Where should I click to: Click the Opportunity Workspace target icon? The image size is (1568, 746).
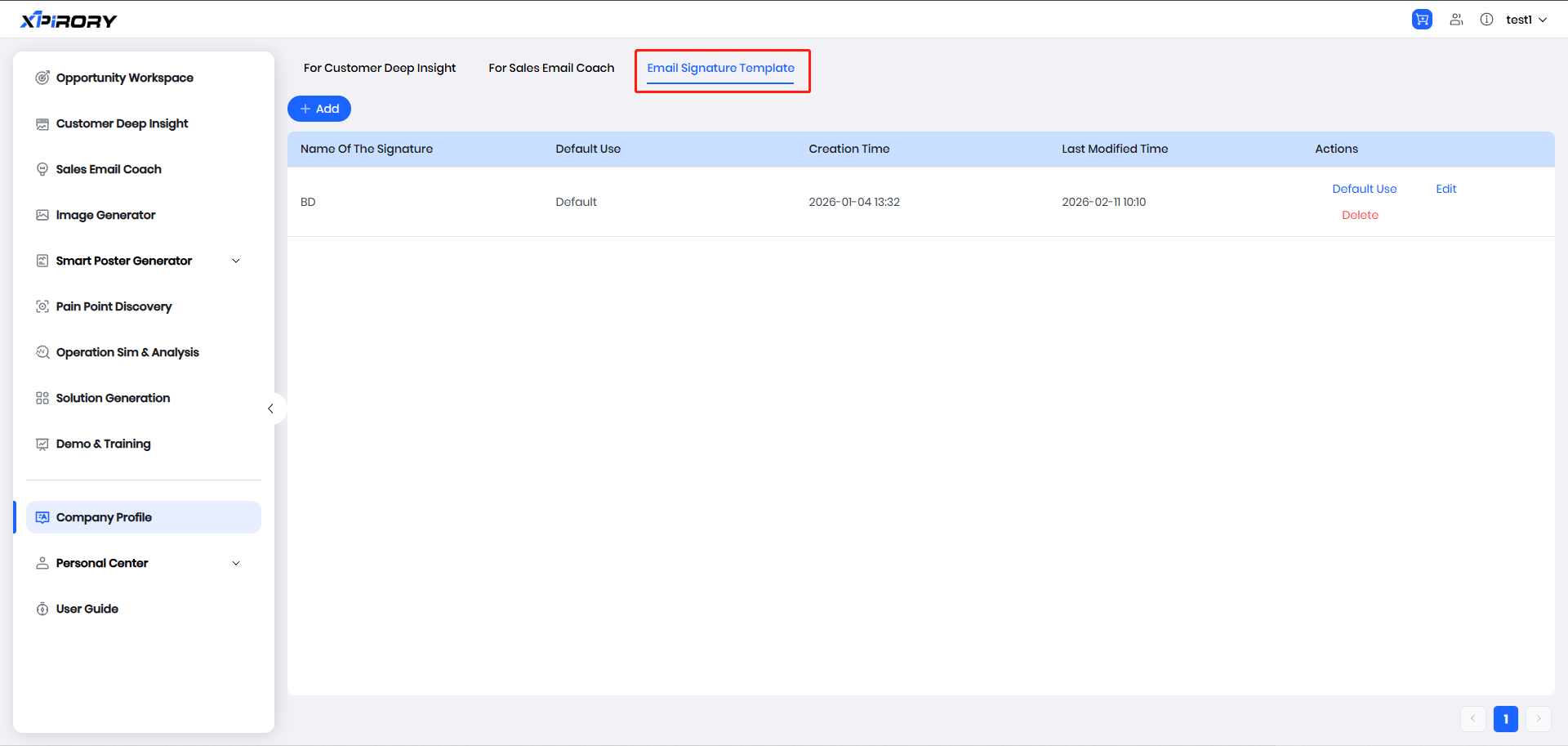click(x=42, y=78)
